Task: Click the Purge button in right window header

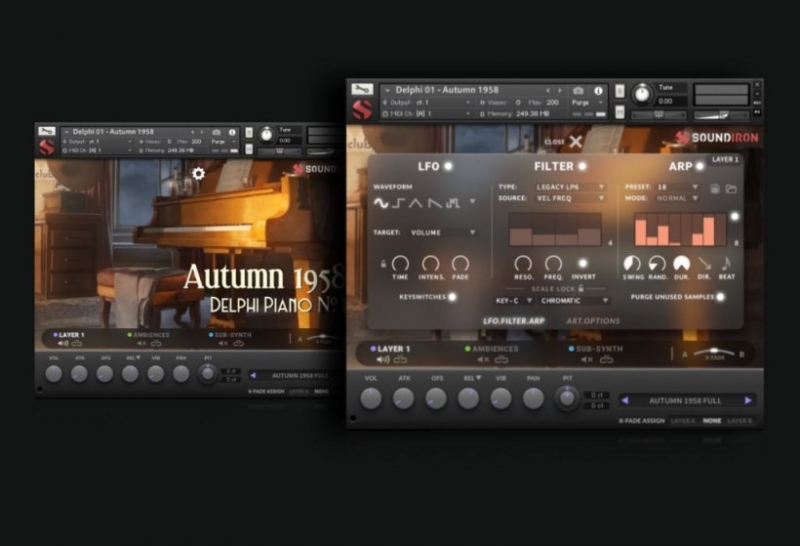Action: (580, 103)
